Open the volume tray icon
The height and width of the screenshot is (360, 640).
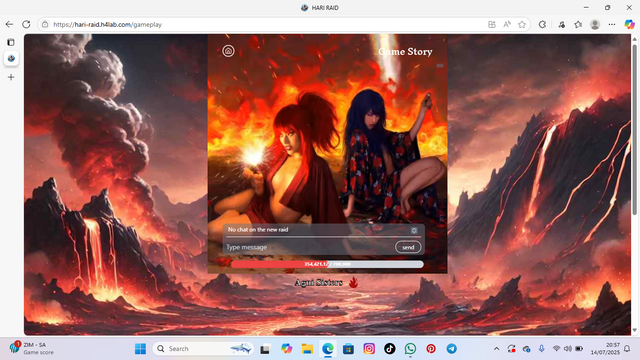567,349
